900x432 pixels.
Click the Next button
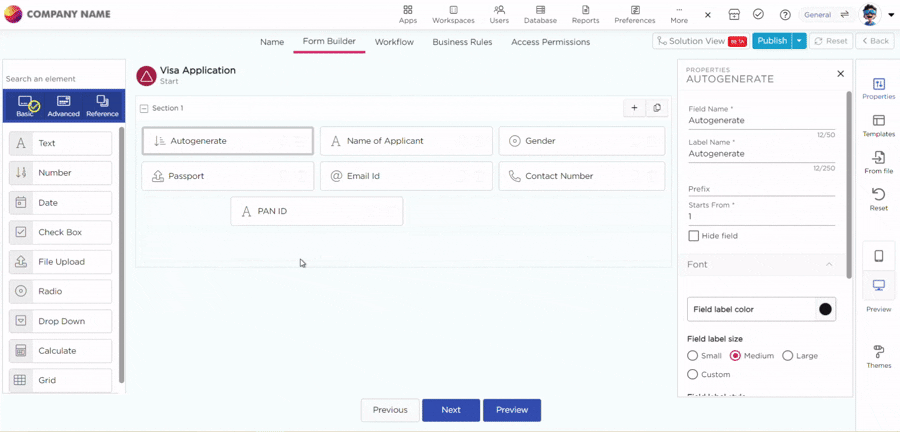point(451,410)
